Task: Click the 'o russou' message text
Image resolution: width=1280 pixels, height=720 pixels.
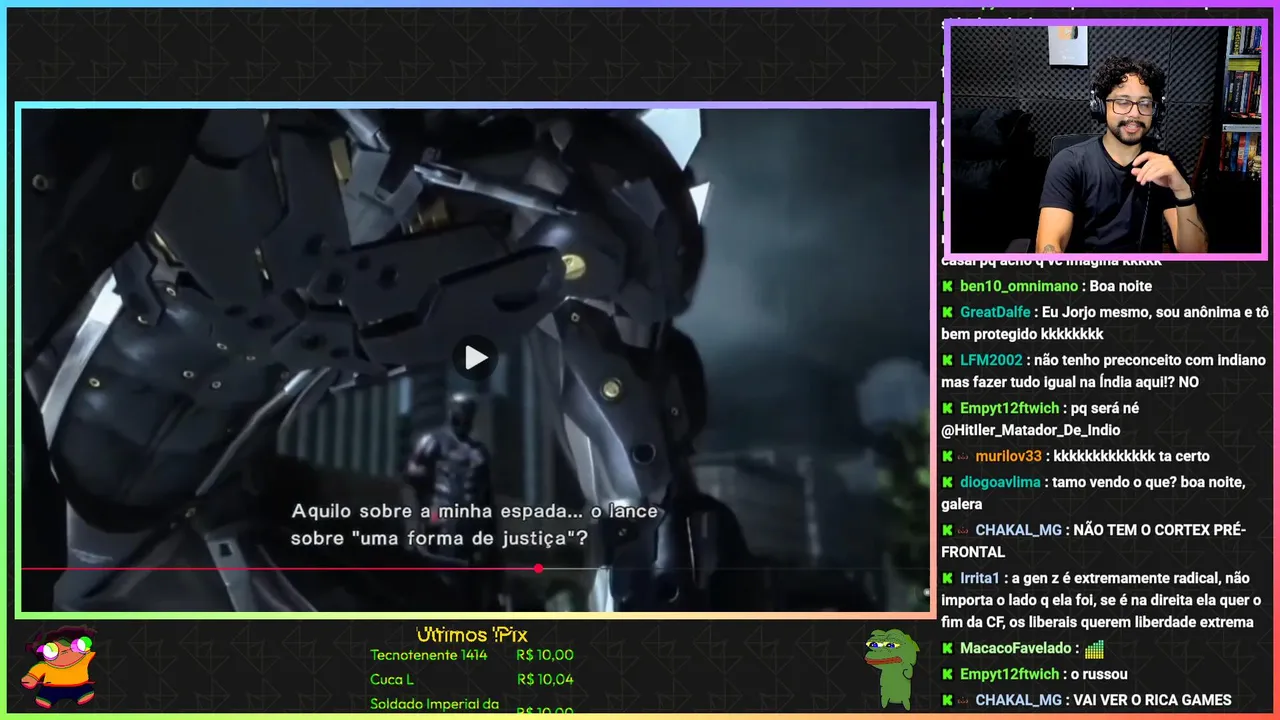Action: coord(1099,674)
